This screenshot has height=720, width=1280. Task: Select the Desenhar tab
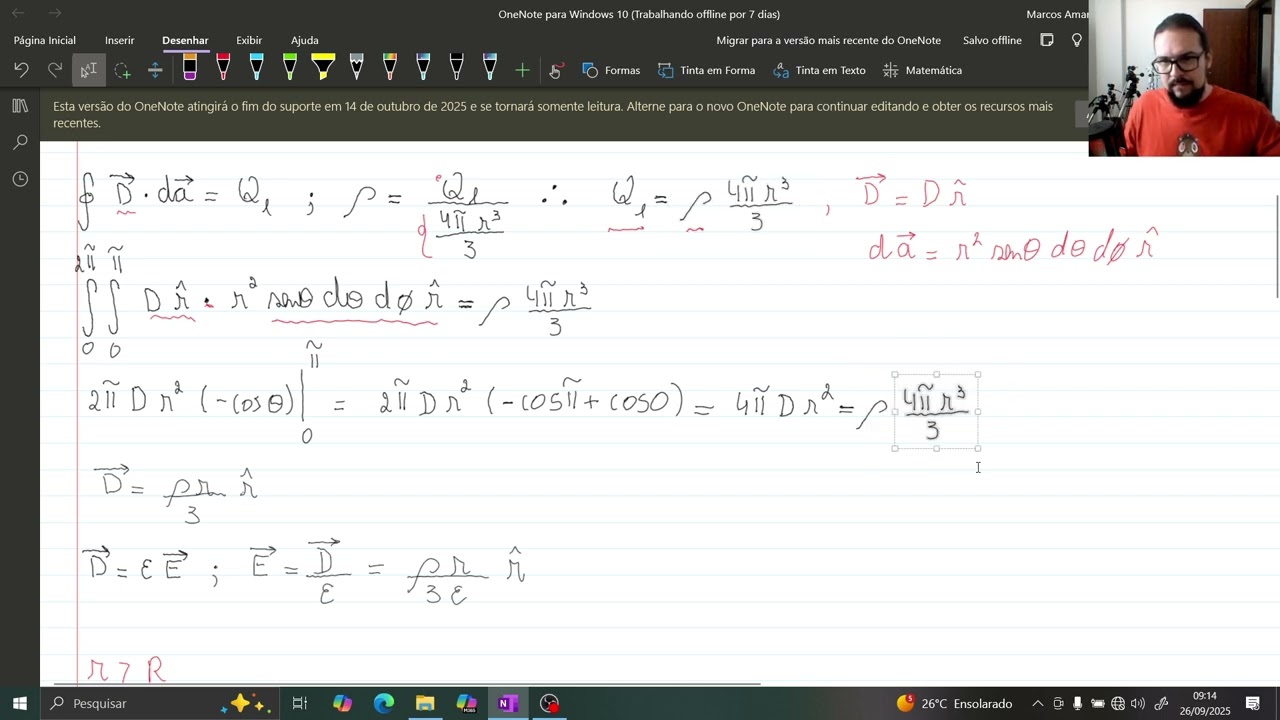coord(185,40)
